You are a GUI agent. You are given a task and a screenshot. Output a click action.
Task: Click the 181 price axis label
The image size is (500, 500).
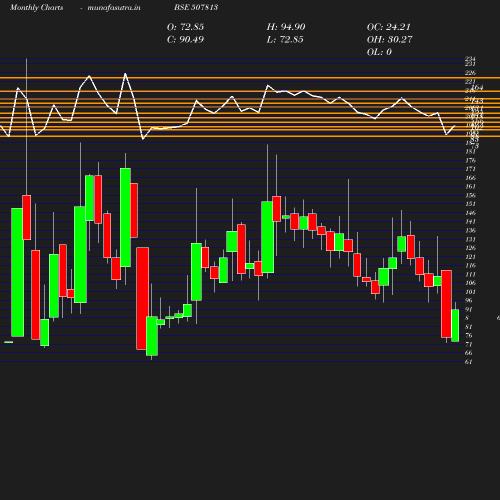pyautogui.click(x=470, y=152)
